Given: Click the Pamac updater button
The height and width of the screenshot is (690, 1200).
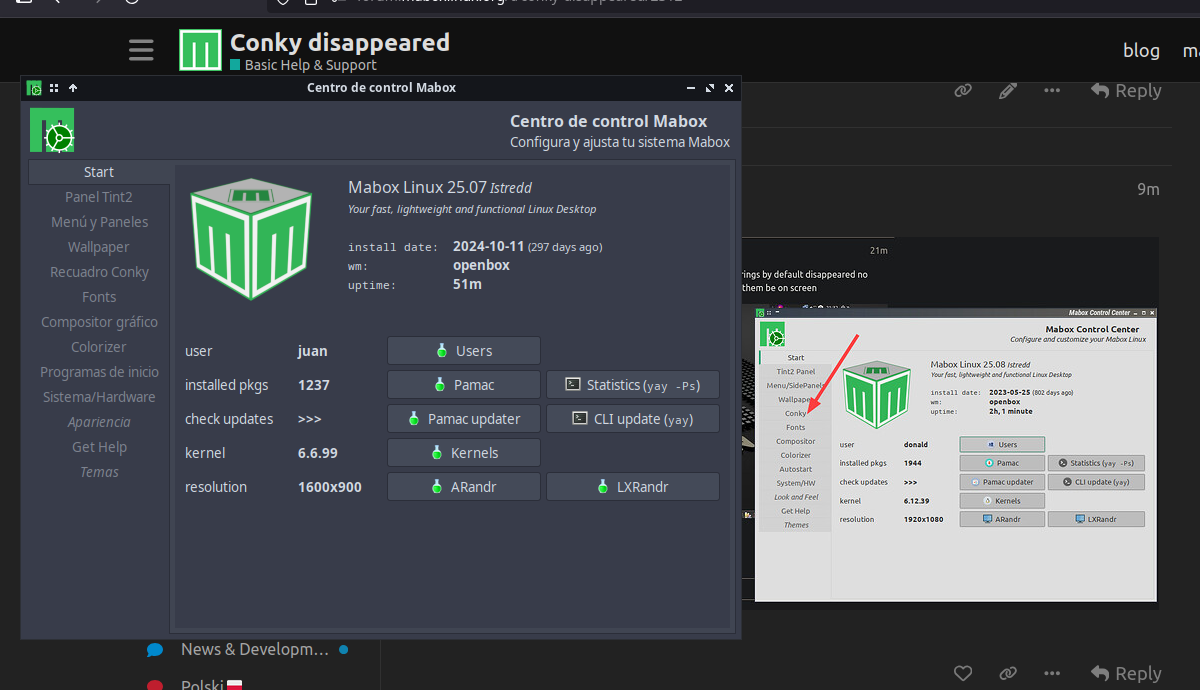Looking at the screenshot, I should point(463,419).
